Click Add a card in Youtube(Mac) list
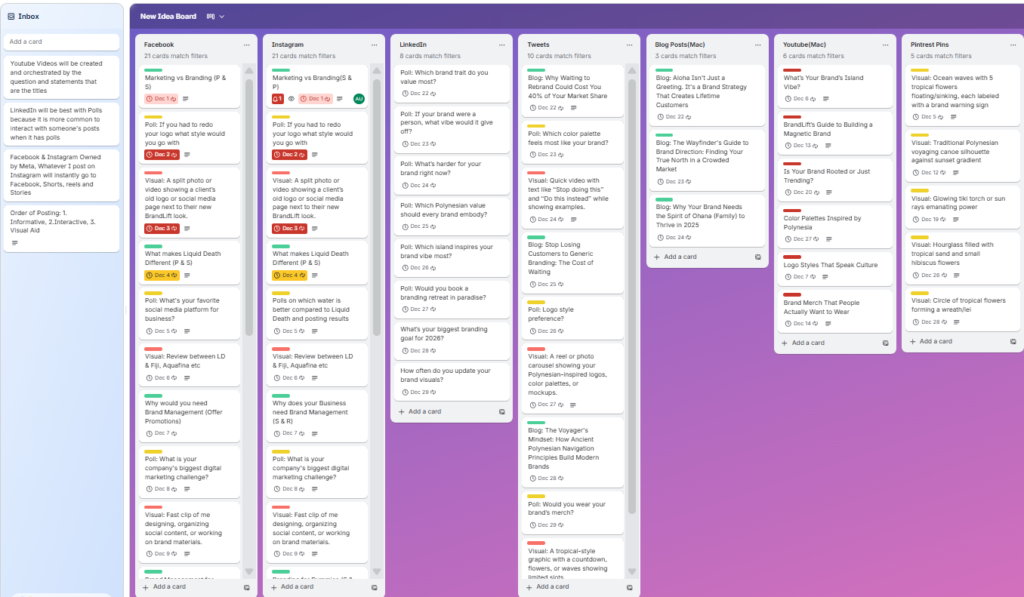The width and height of the screenshot is (1024, 597). pyautogui.click(x=809, y=343)
